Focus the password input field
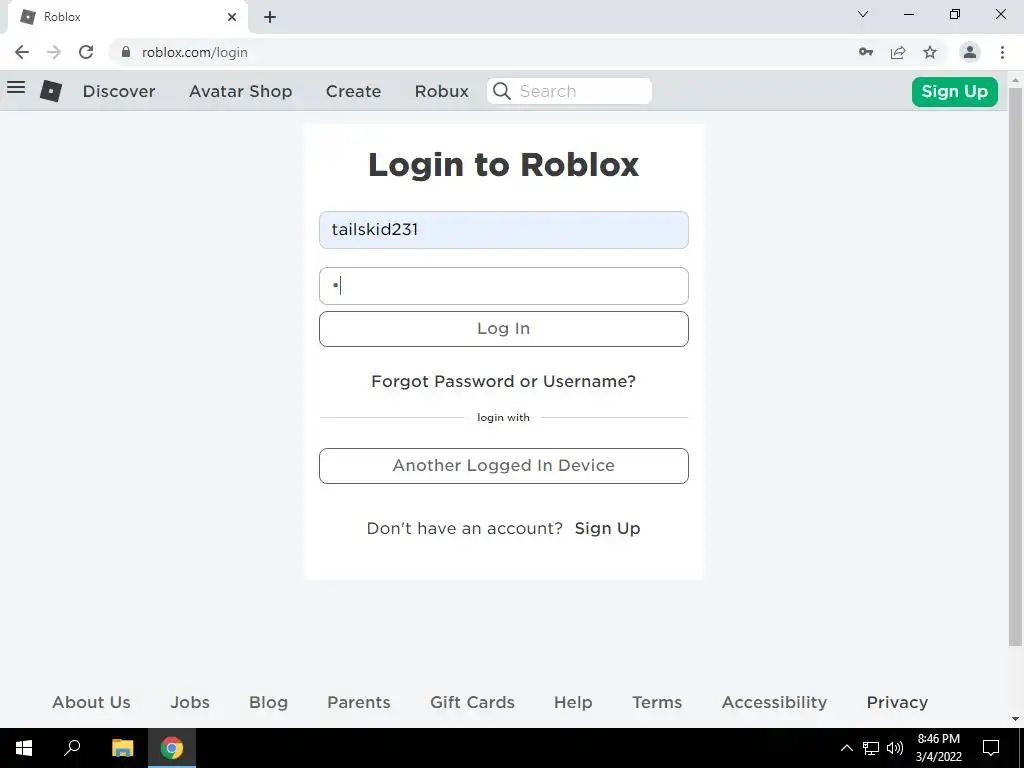This screenshot has width=1024, height=768. tap(504, 286)
